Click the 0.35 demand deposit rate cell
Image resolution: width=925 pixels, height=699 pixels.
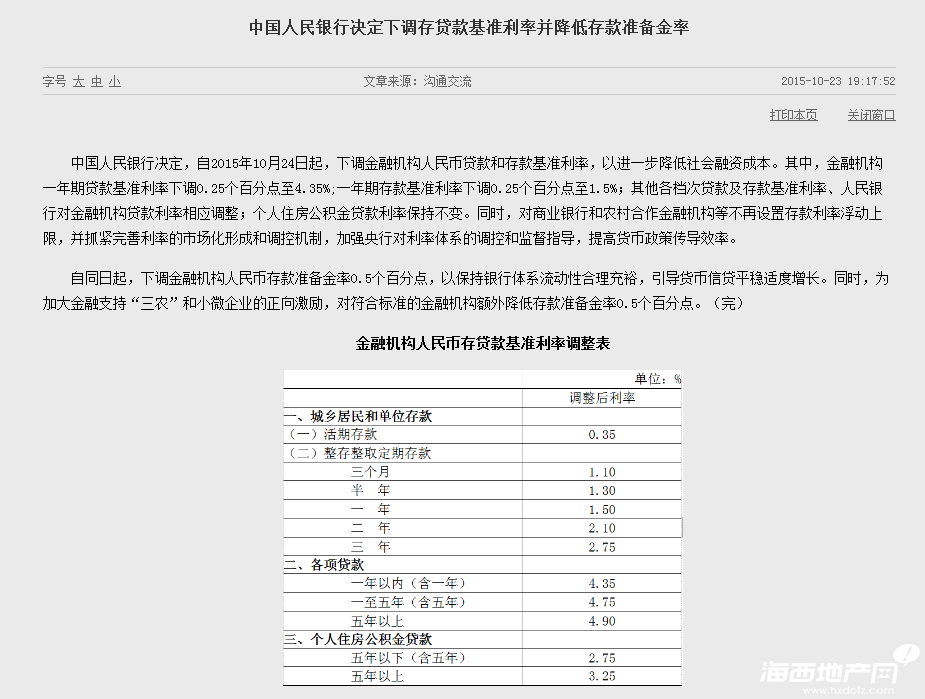pos(602,435)
